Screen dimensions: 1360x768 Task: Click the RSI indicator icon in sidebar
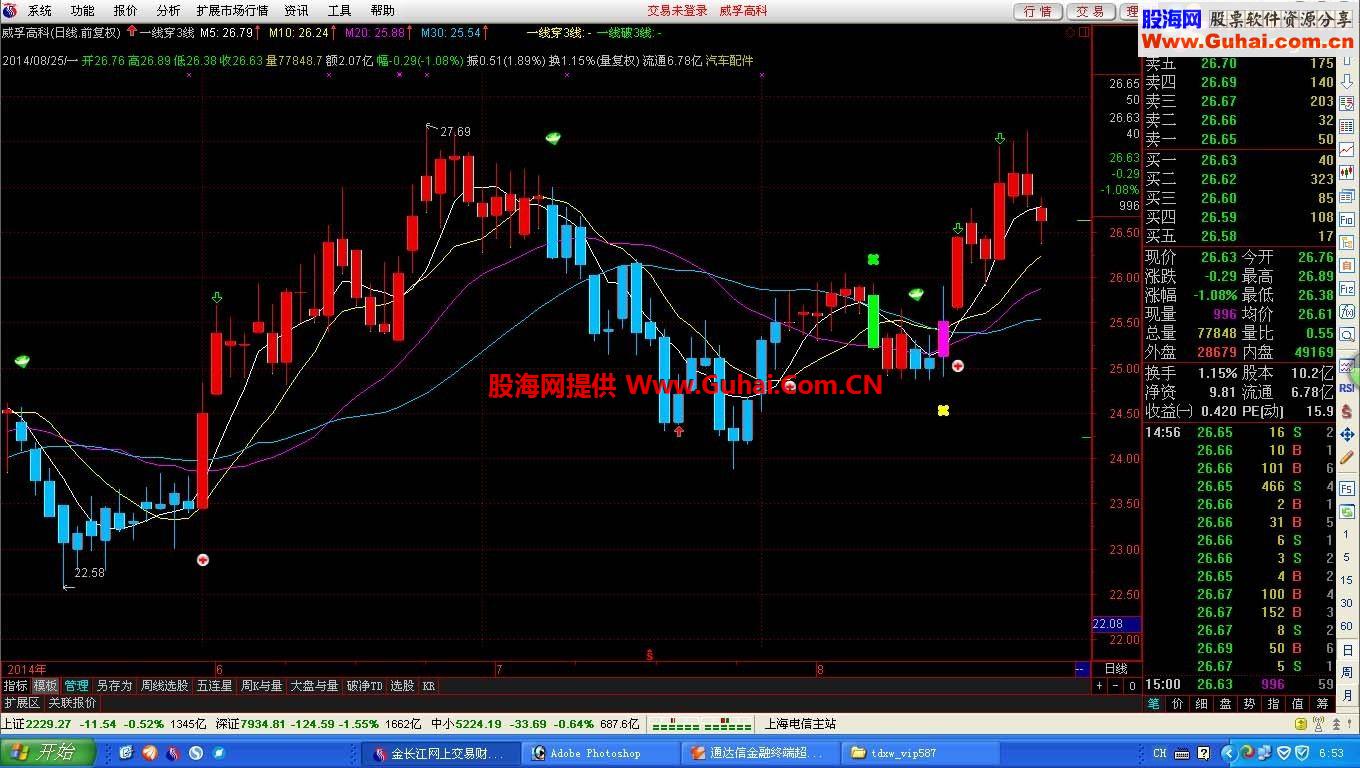coord(1347,388)
